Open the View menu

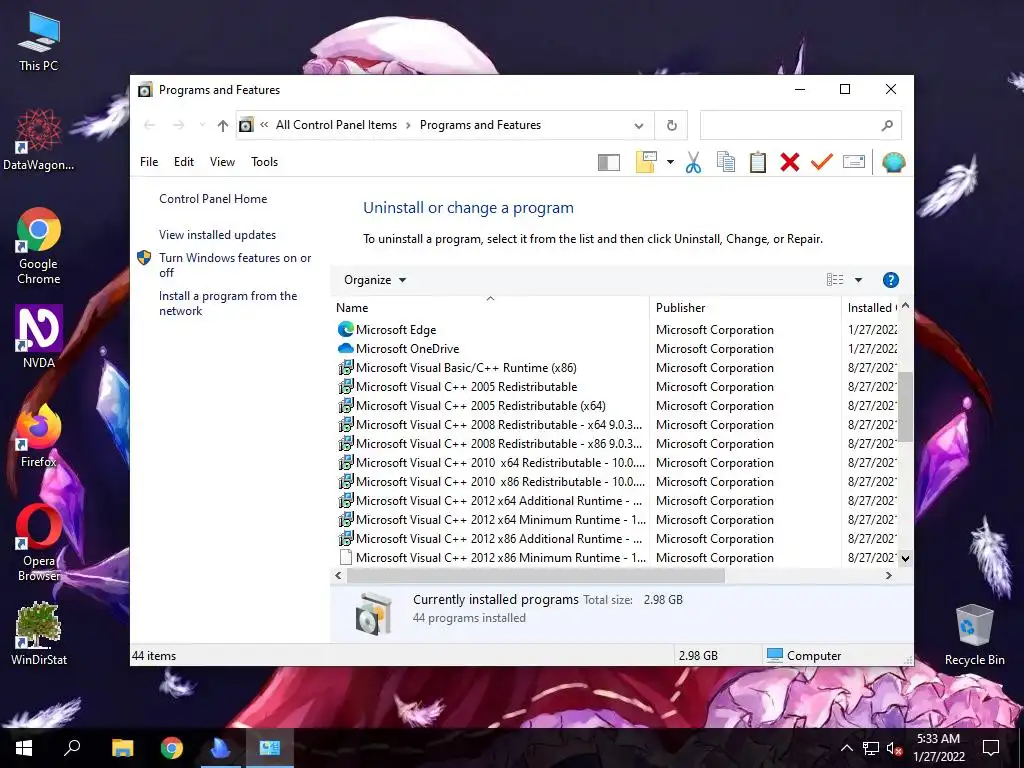coord(222,162)
